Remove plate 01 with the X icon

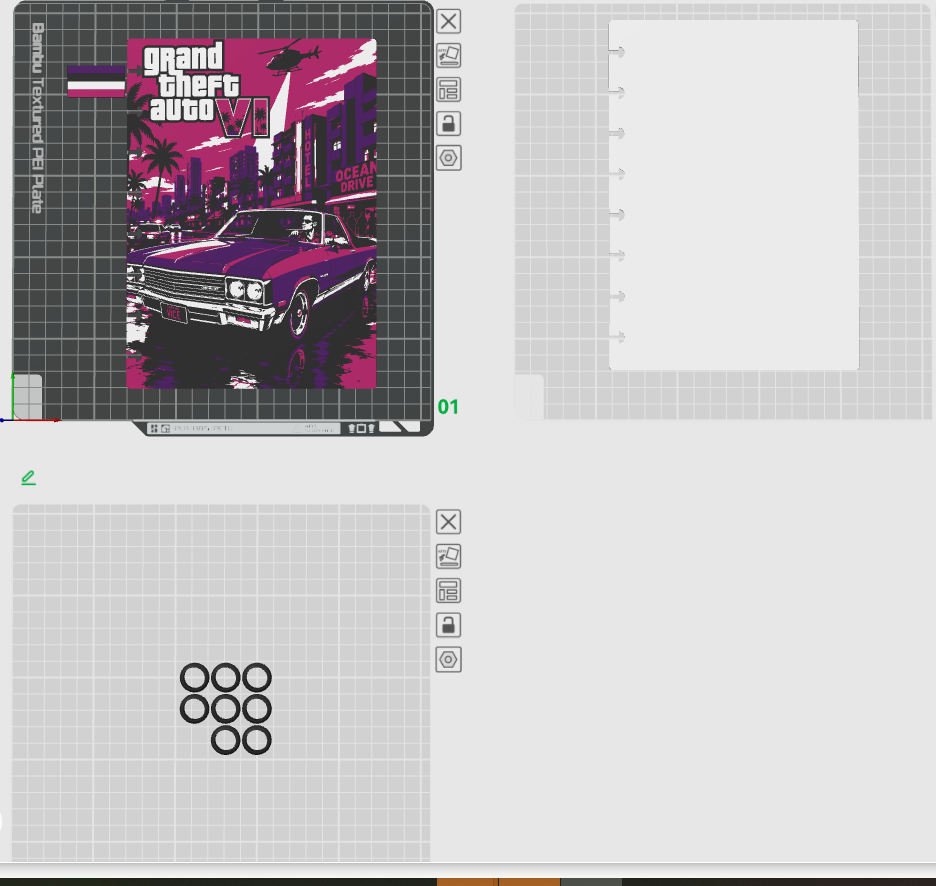pyautogui.click(x=448, y=21)
